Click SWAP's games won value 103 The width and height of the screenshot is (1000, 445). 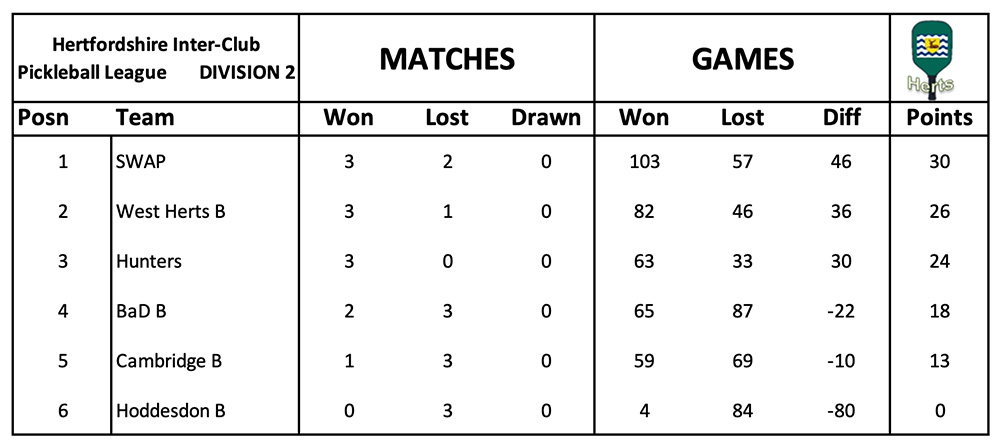point(644,161)
